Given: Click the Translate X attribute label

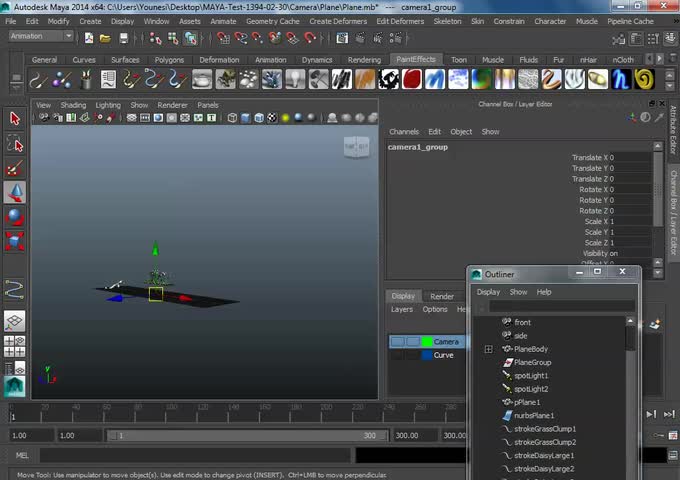Looking at the screenshot, I should coord(588,157).
